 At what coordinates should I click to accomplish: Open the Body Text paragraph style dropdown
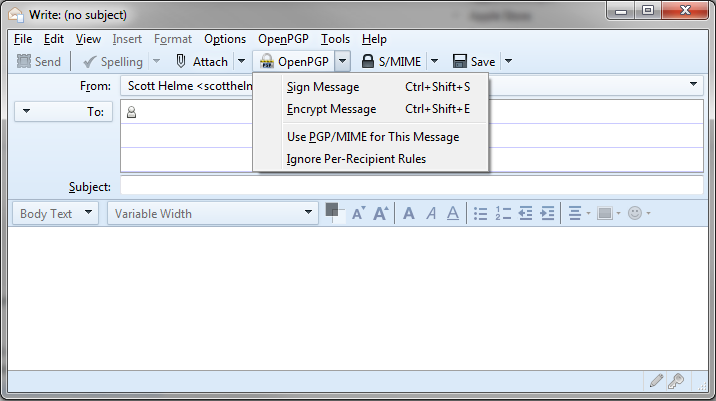tap(55, 213)
